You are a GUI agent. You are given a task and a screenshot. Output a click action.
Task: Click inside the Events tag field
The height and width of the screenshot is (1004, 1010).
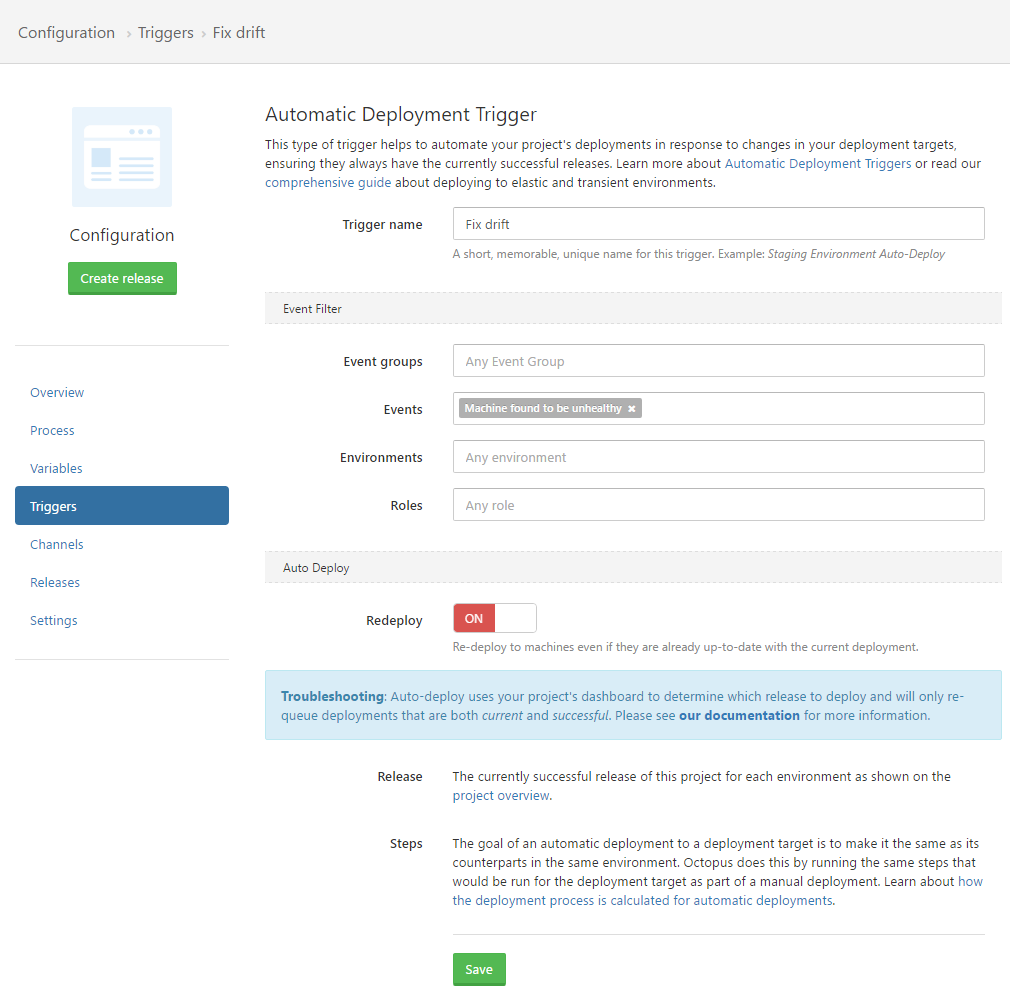coord(810,409)
